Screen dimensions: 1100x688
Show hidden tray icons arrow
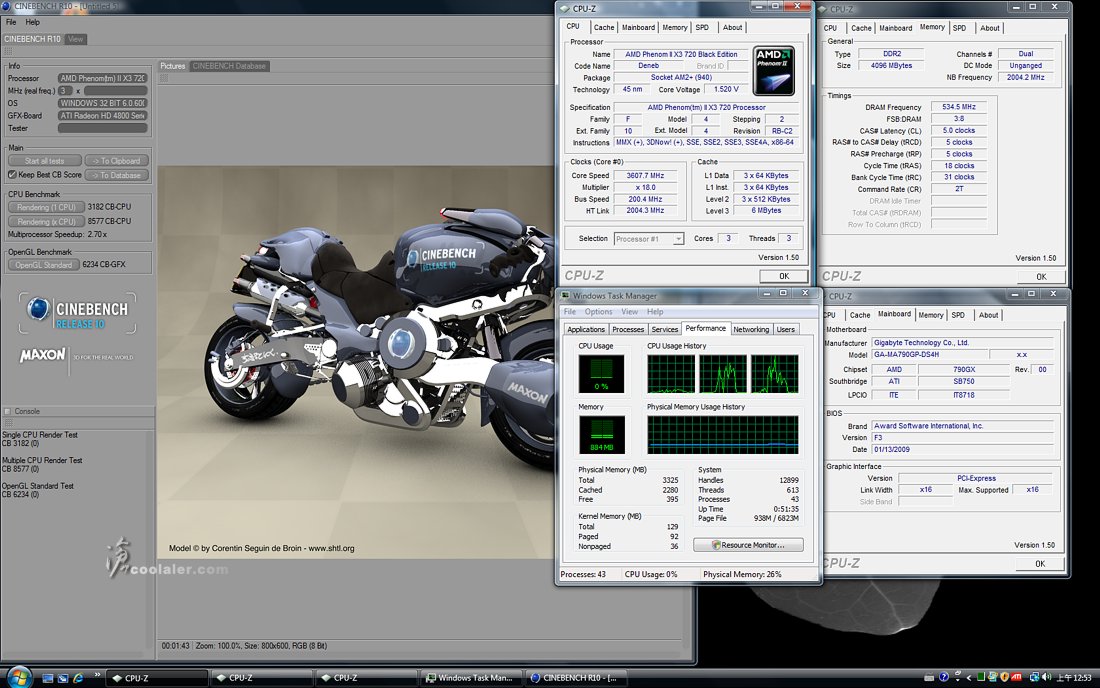pos(969,677)
